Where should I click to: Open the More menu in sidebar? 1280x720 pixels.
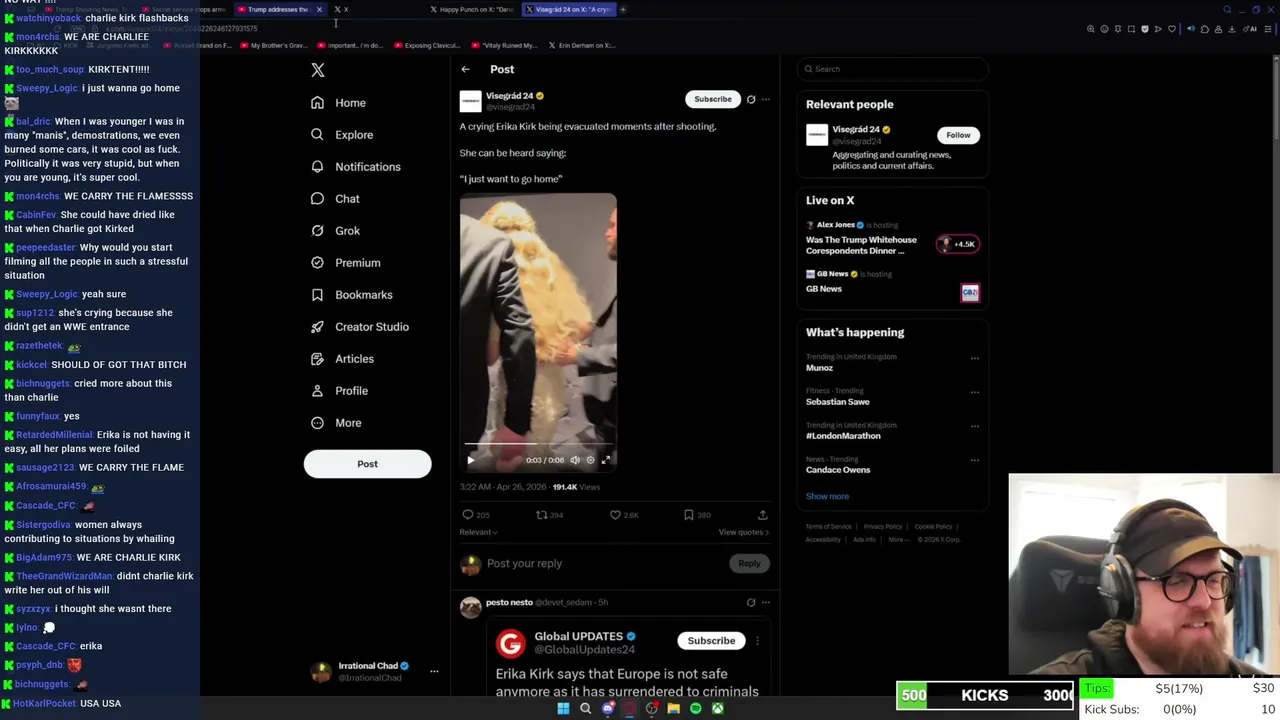tap(335, 423)
